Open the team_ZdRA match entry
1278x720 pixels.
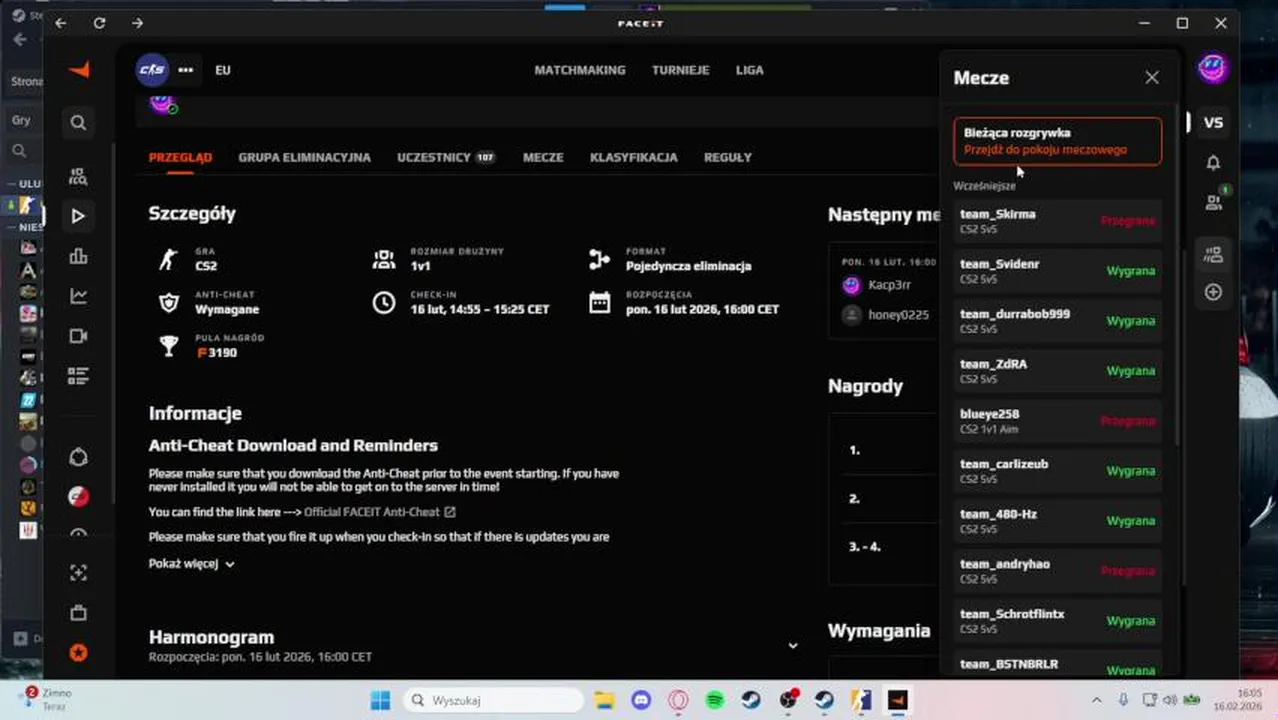[1057, 371]
